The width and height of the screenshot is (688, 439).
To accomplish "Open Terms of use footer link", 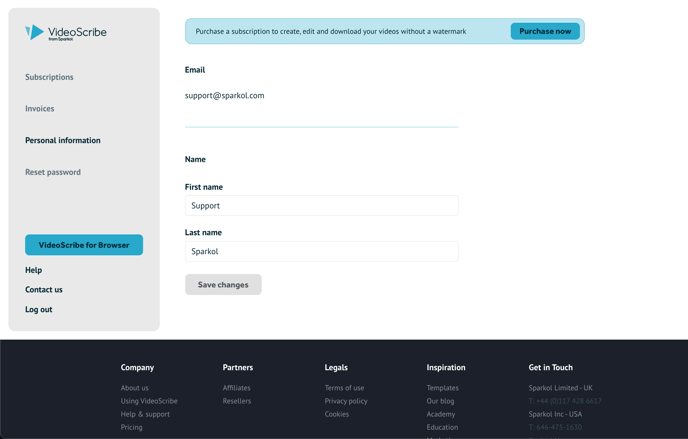I will [344, 388].
